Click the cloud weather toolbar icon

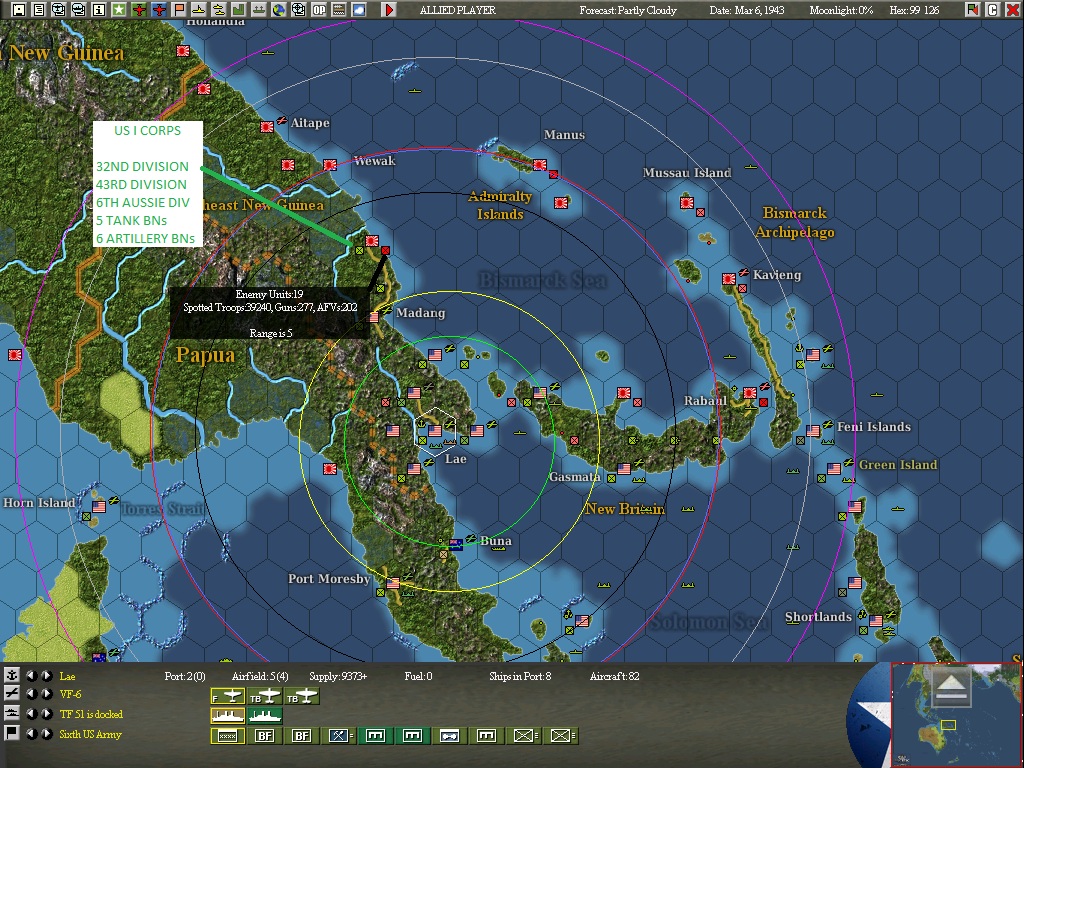358,10
